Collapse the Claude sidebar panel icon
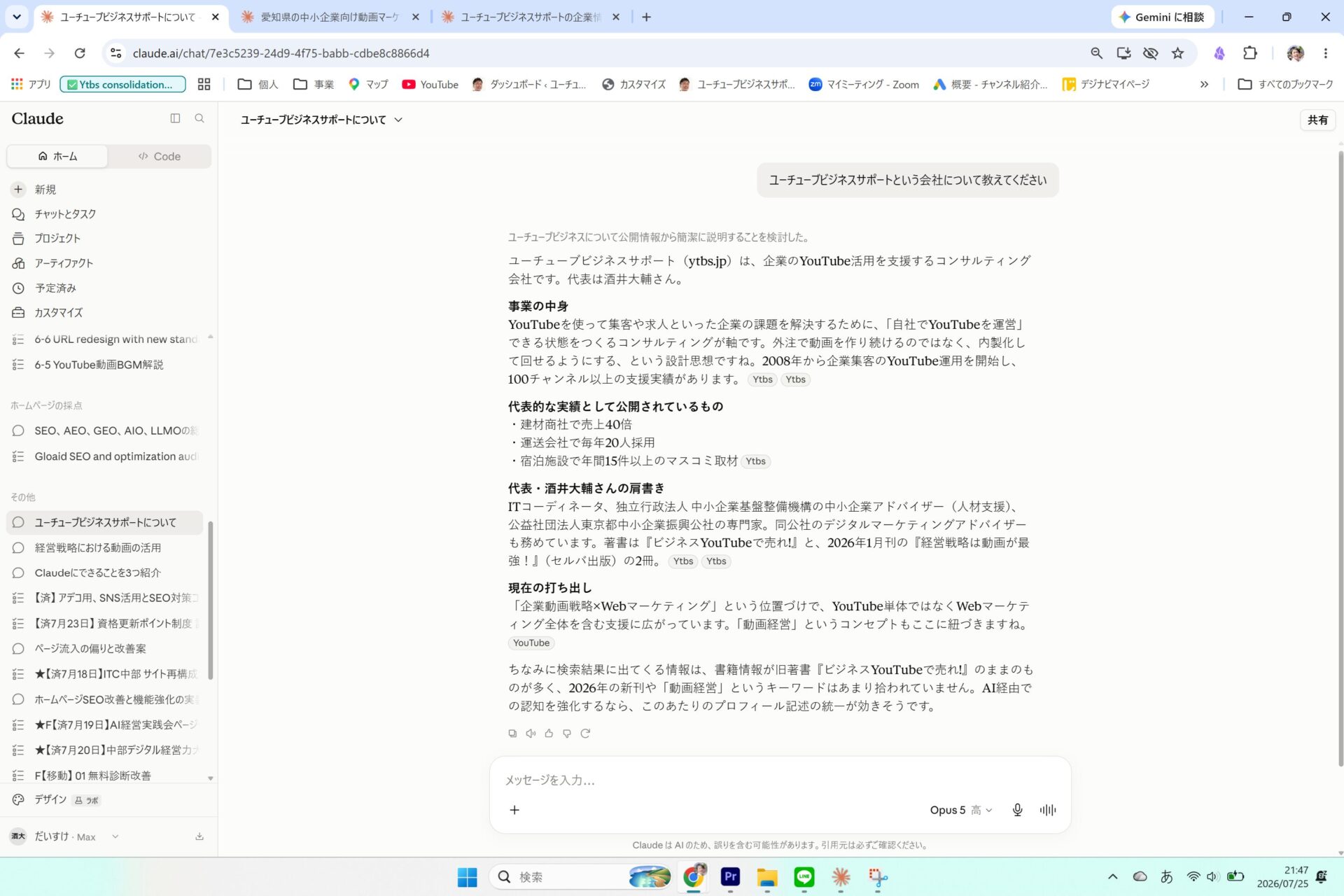 (x=175, y=119)
